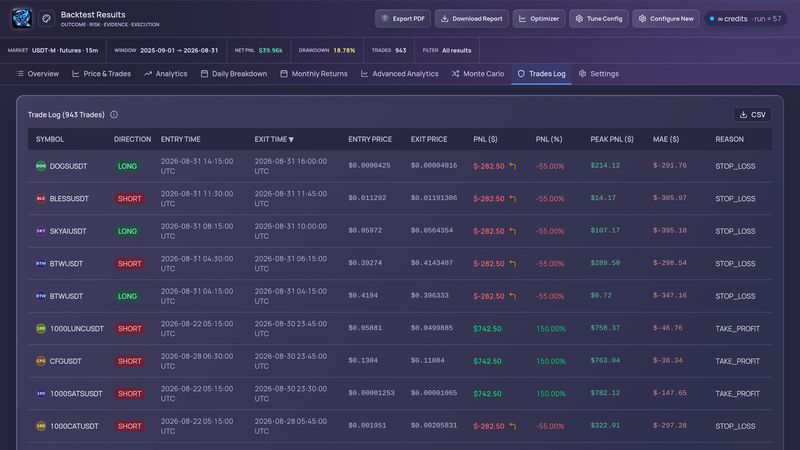Sort by the Peak PNL ($) column header

click(x=612, y=139)
